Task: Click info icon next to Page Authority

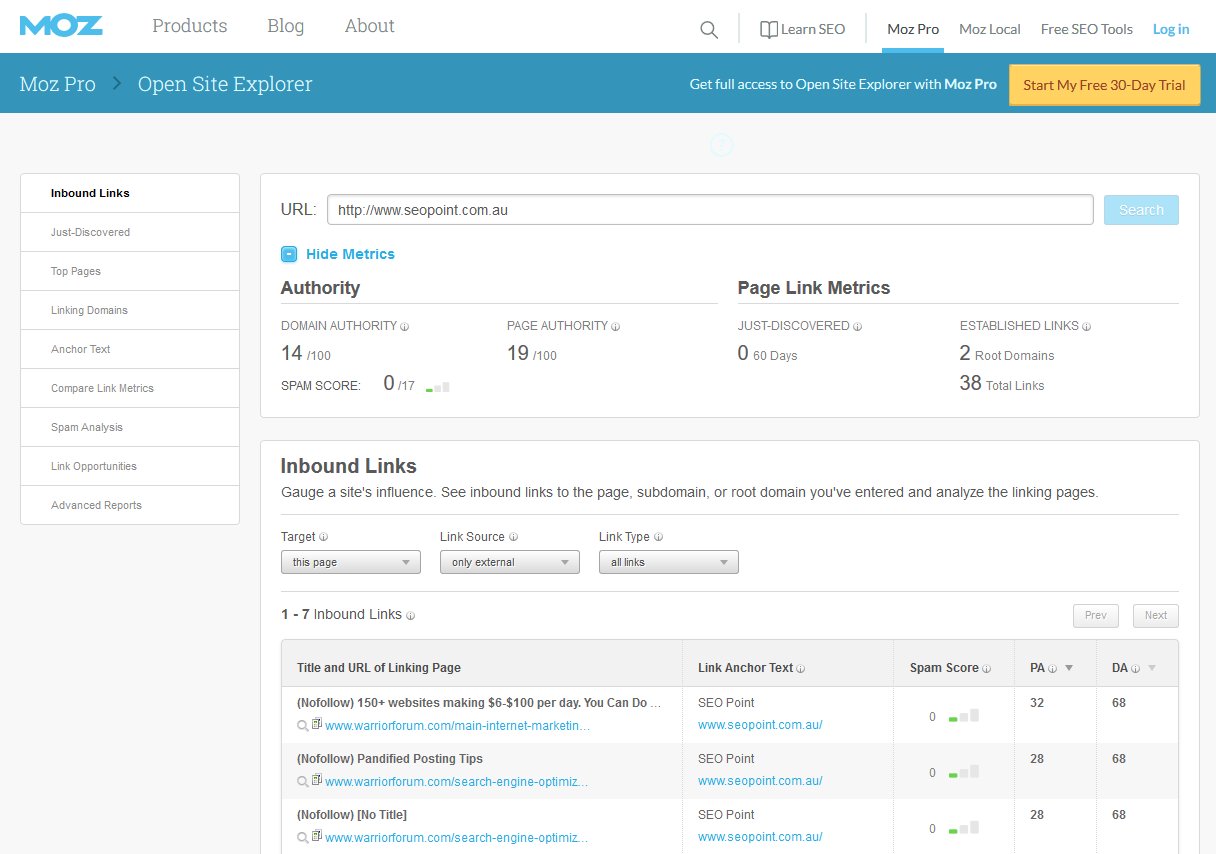Action: point(616,327)
